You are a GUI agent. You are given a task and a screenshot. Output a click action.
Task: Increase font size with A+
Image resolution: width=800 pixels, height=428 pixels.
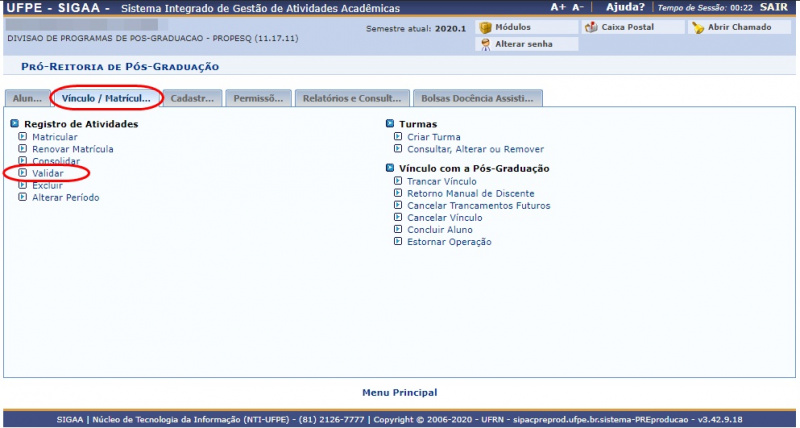(x=558, y=7)
